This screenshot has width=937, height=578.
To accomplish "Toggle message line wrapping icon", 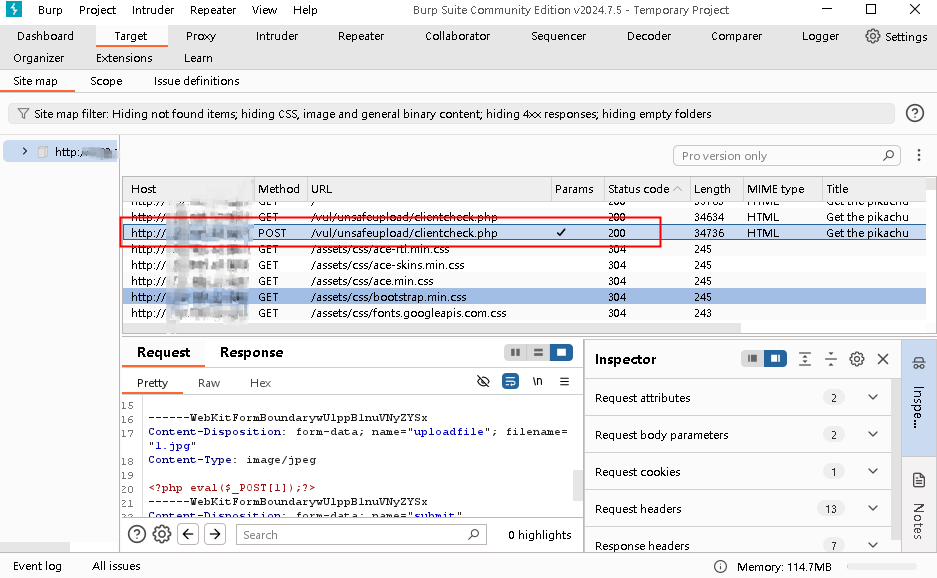I will tap(510, 381).
